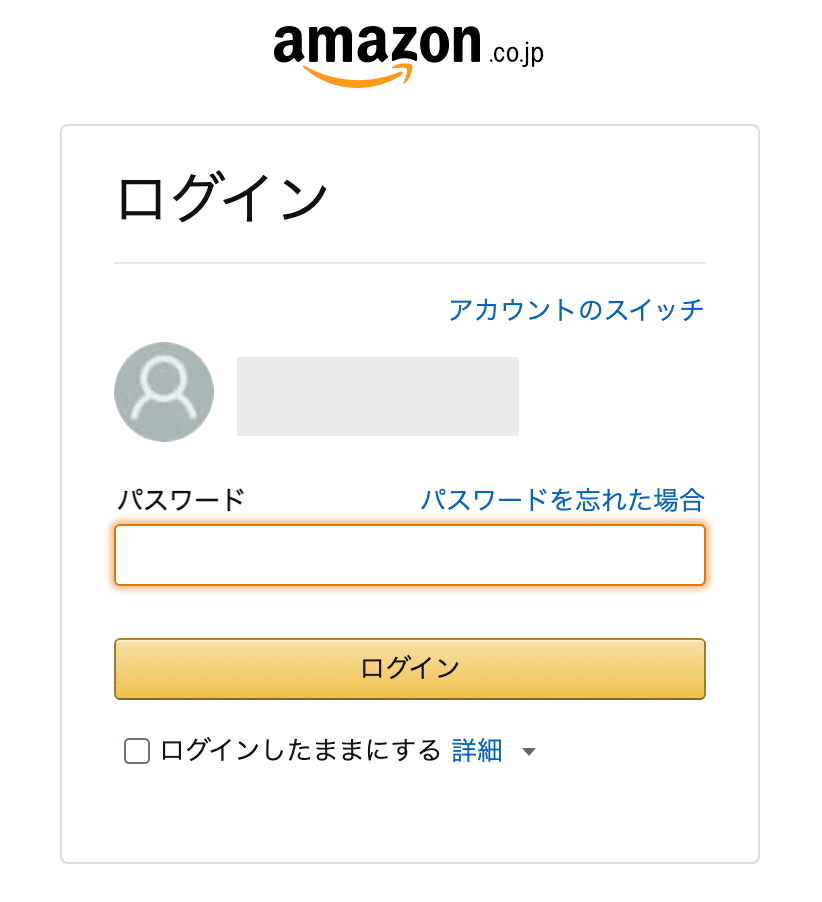
Task: Follow the パスワードを忘れた場合 link
Action: click(x=563, y=499)
